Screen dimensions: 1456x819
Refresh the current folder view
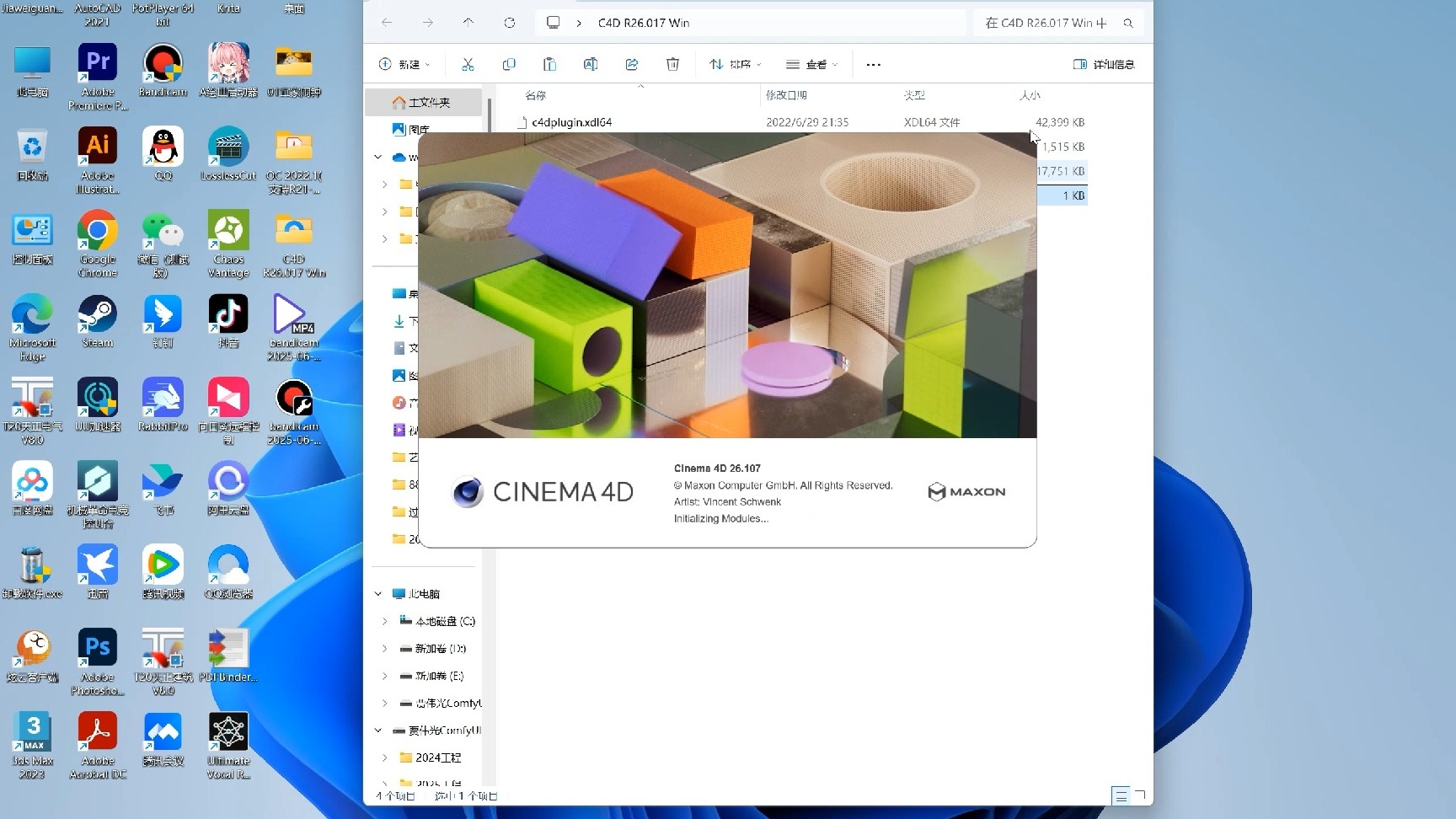[510, 23]
